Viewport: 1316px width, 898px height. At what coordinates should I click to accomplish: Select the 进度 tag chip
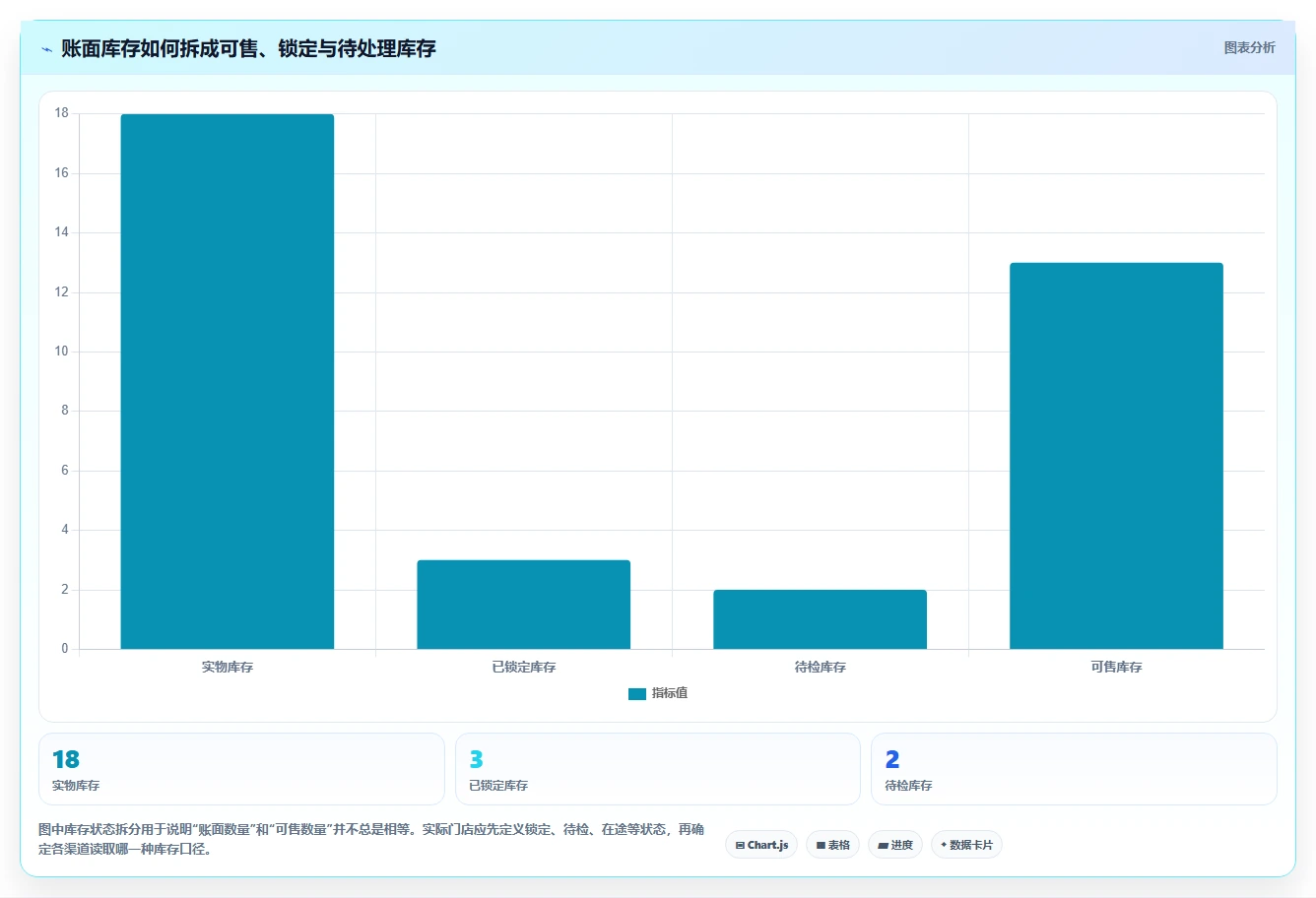tap(894, 845)
